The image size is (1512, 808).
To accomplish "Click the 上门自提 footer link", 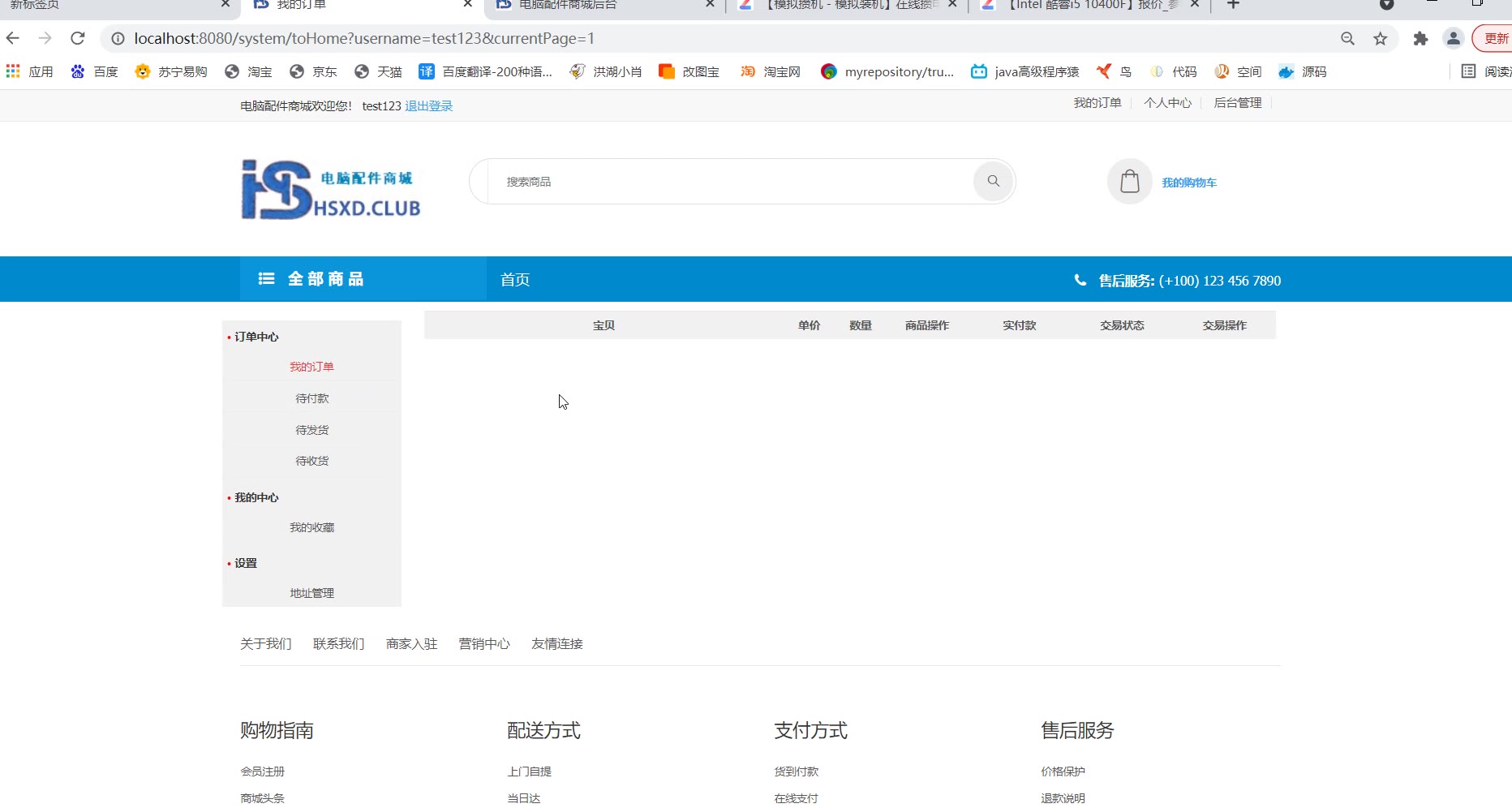I will [x=530, y=771].
